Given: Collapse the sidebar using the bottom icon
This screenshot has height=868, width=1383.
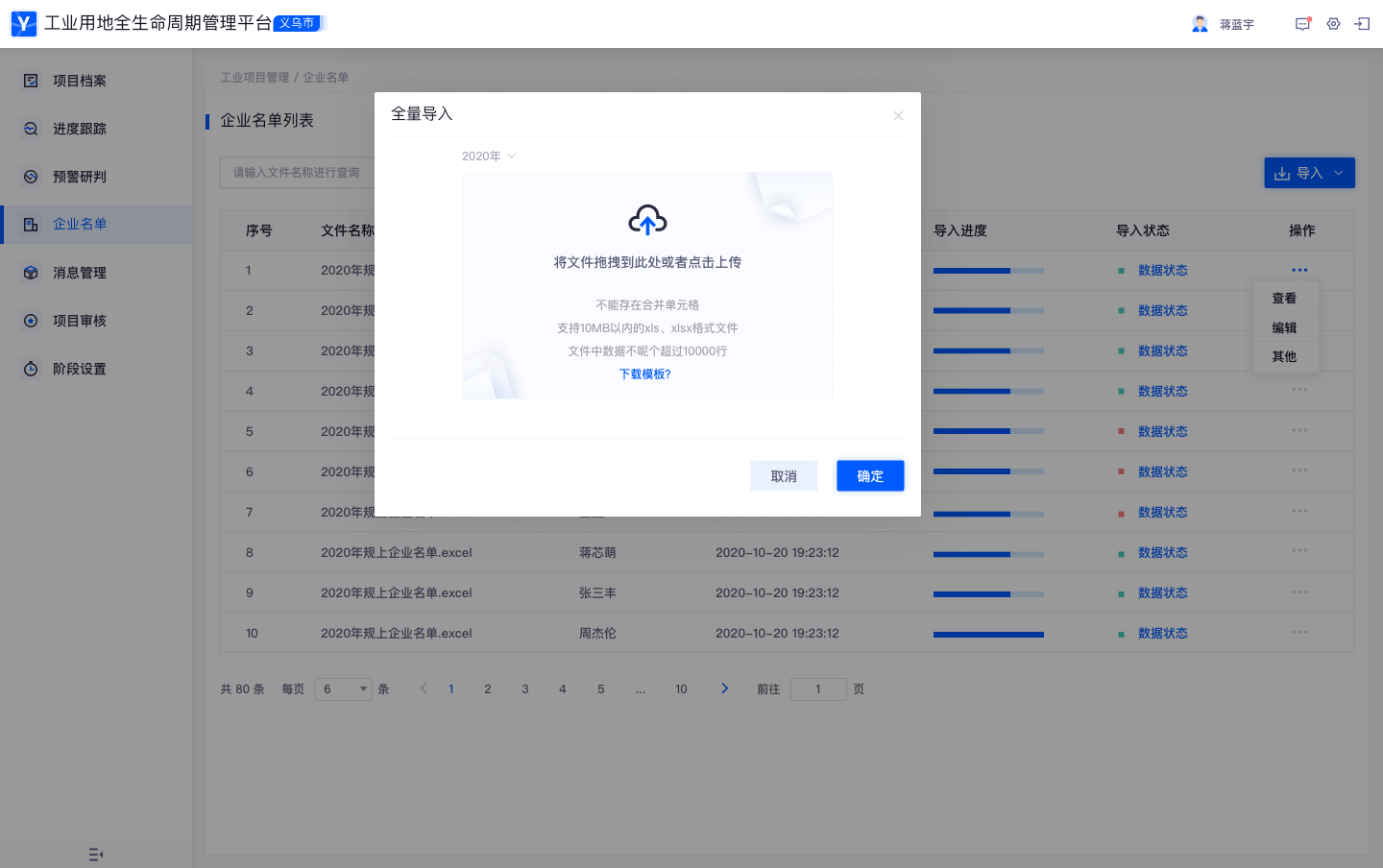Looking at the screenshot, I should tap(95, 854).
